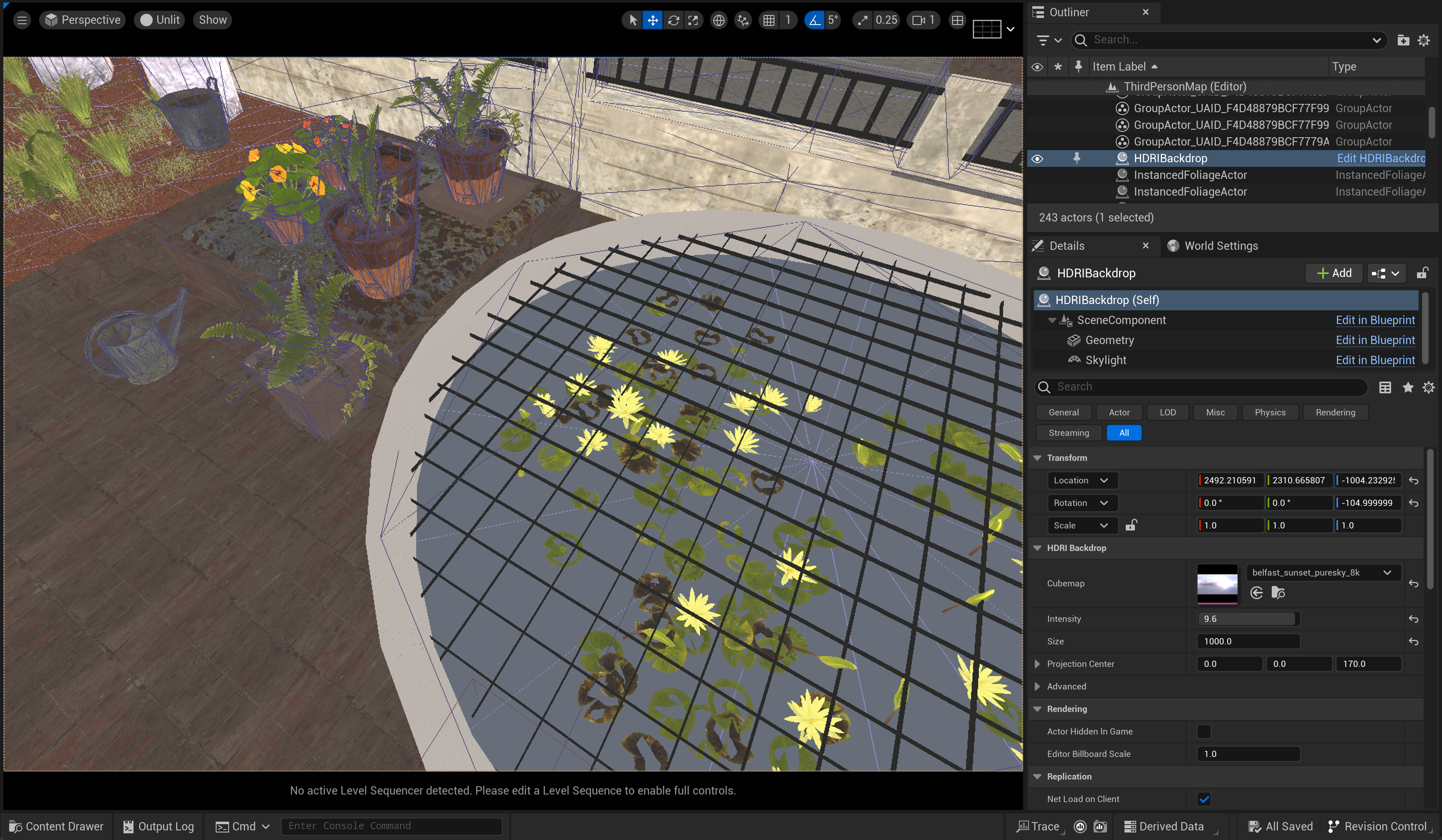
Task: Activate the scale gizmo tool
Action: point(693,20)
